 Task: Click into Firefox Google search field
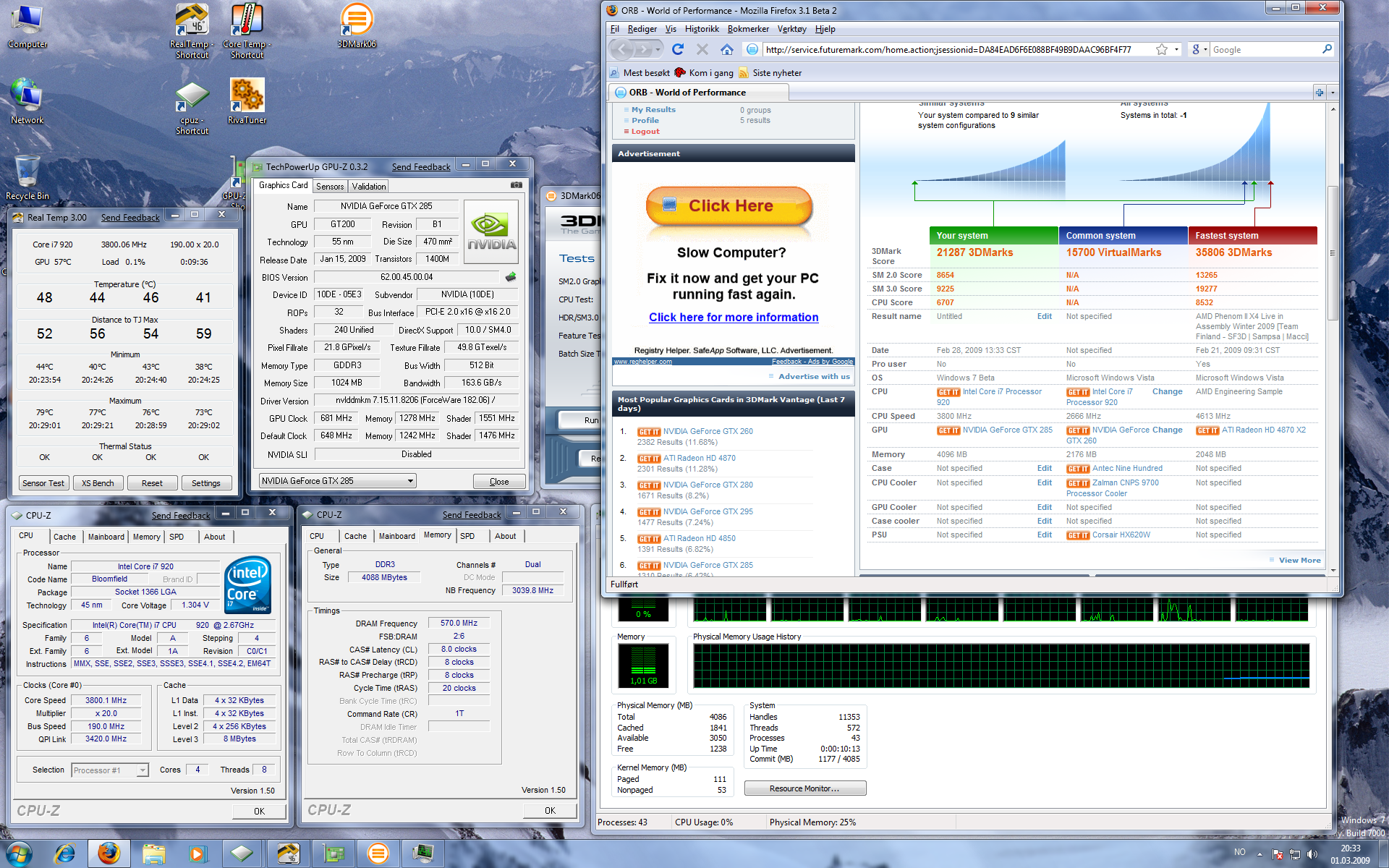tap(1265, 49)
